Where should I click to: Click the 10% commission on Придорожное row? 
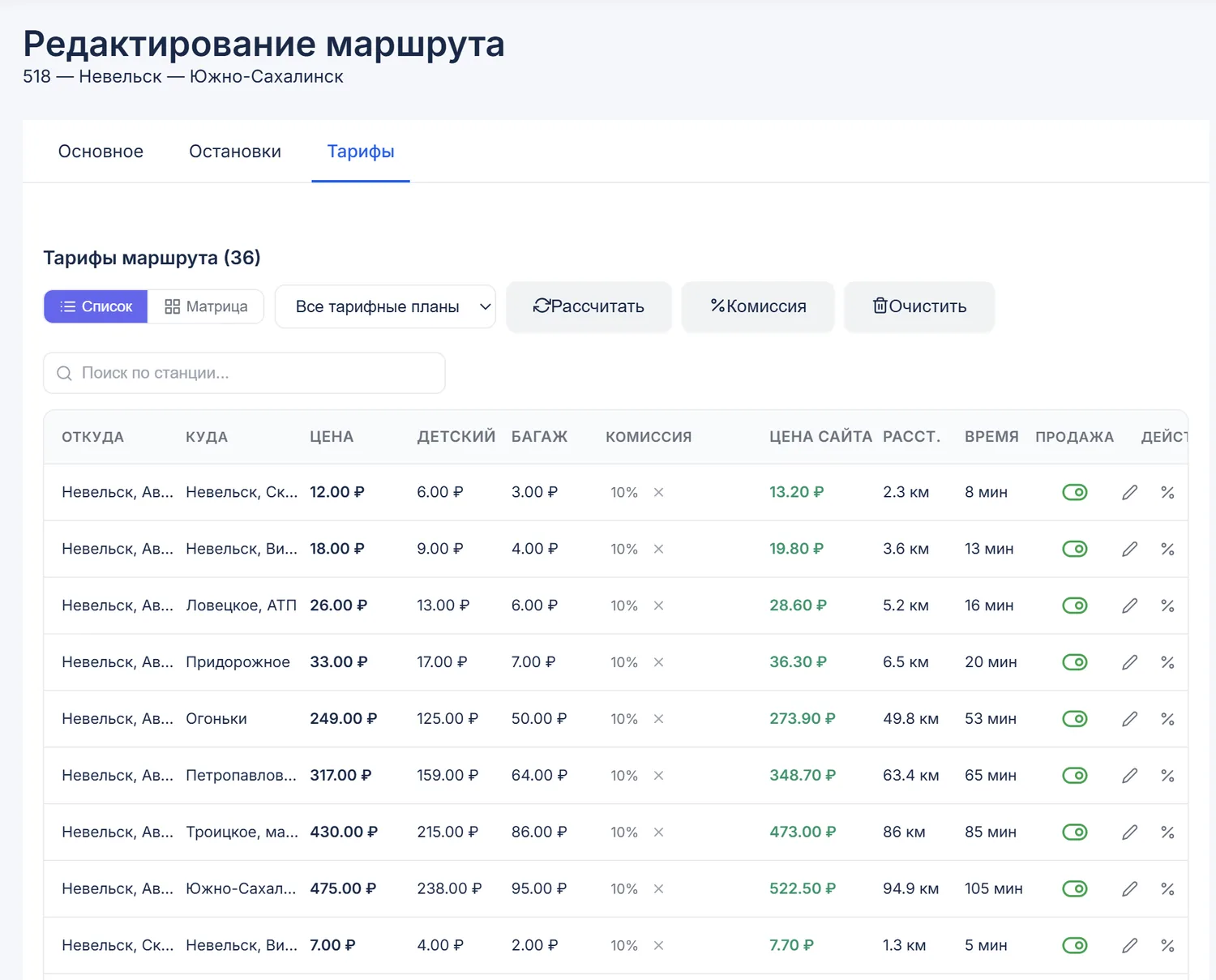[x=624, y=662]
